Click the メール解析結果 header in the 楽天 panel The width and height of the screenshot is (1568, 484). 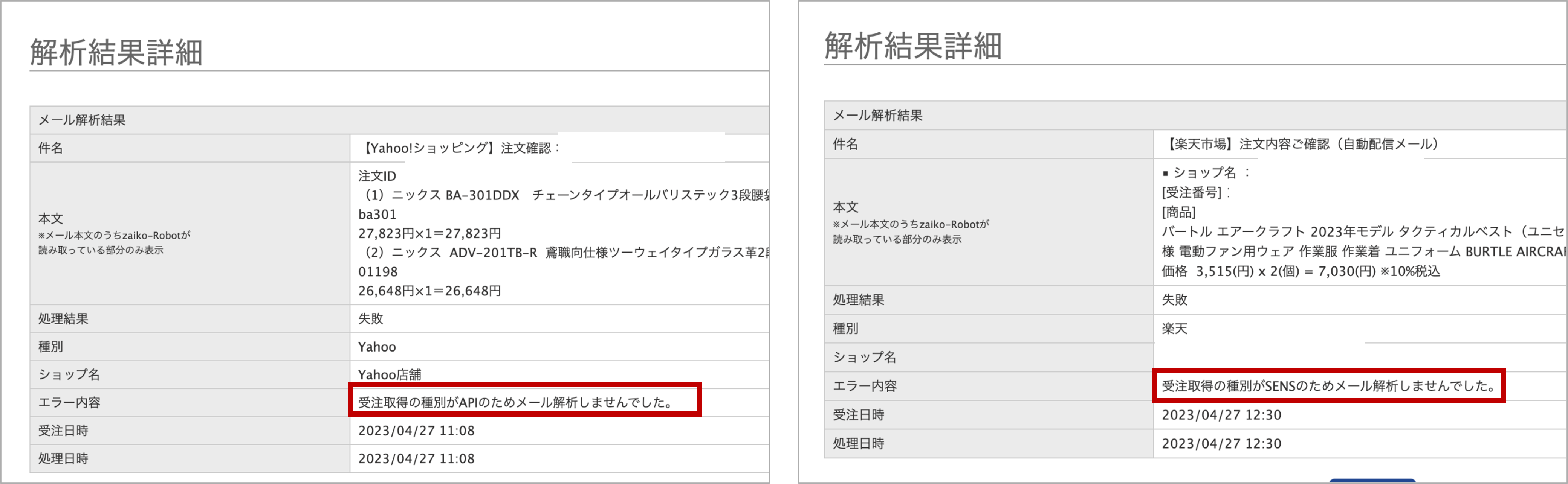click(878, 116)
